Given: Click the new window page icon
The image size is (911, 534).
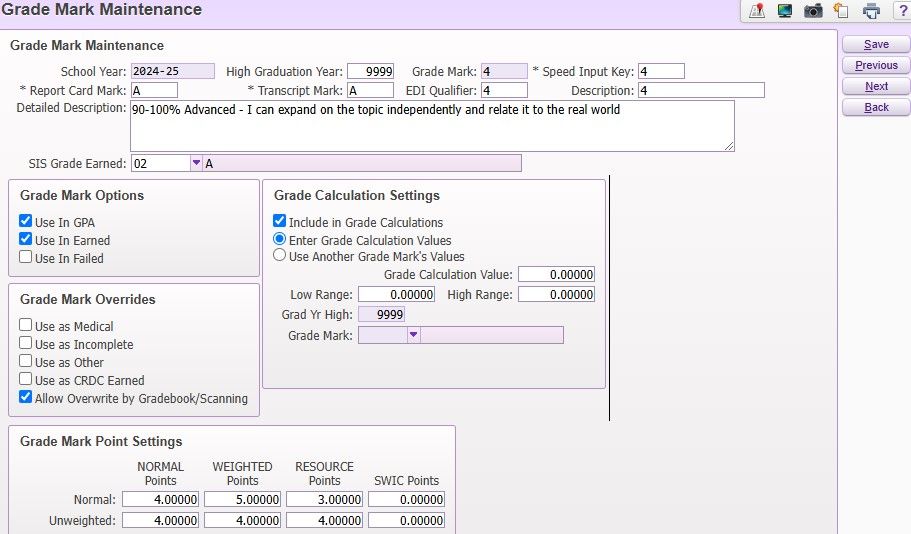Looking at the screenshot, I should (841, 11).
